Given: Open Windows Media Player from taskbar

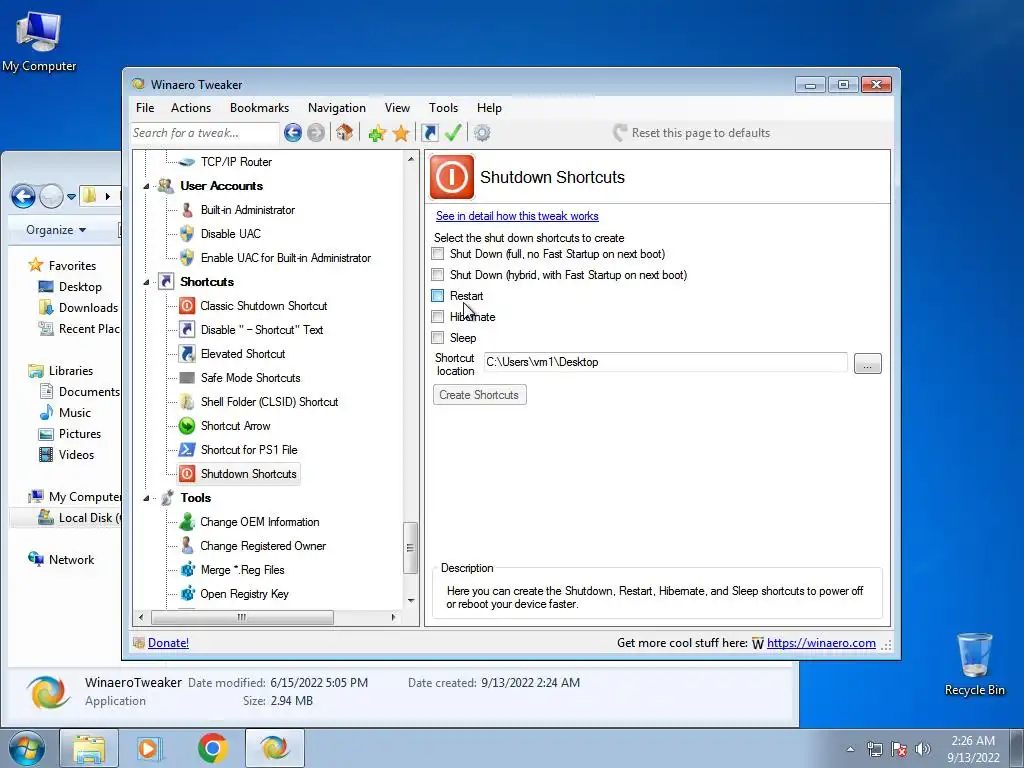Looking at the screenshot, I should coord(150,748).
